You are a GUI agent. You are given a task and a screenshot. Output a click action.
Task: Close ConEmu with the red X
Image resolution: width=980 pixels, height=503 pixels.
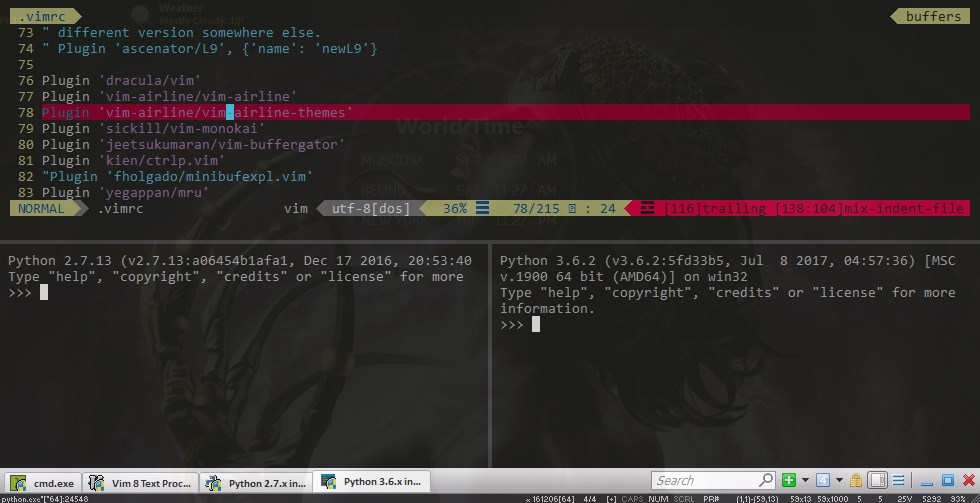[x=968, y=480]
